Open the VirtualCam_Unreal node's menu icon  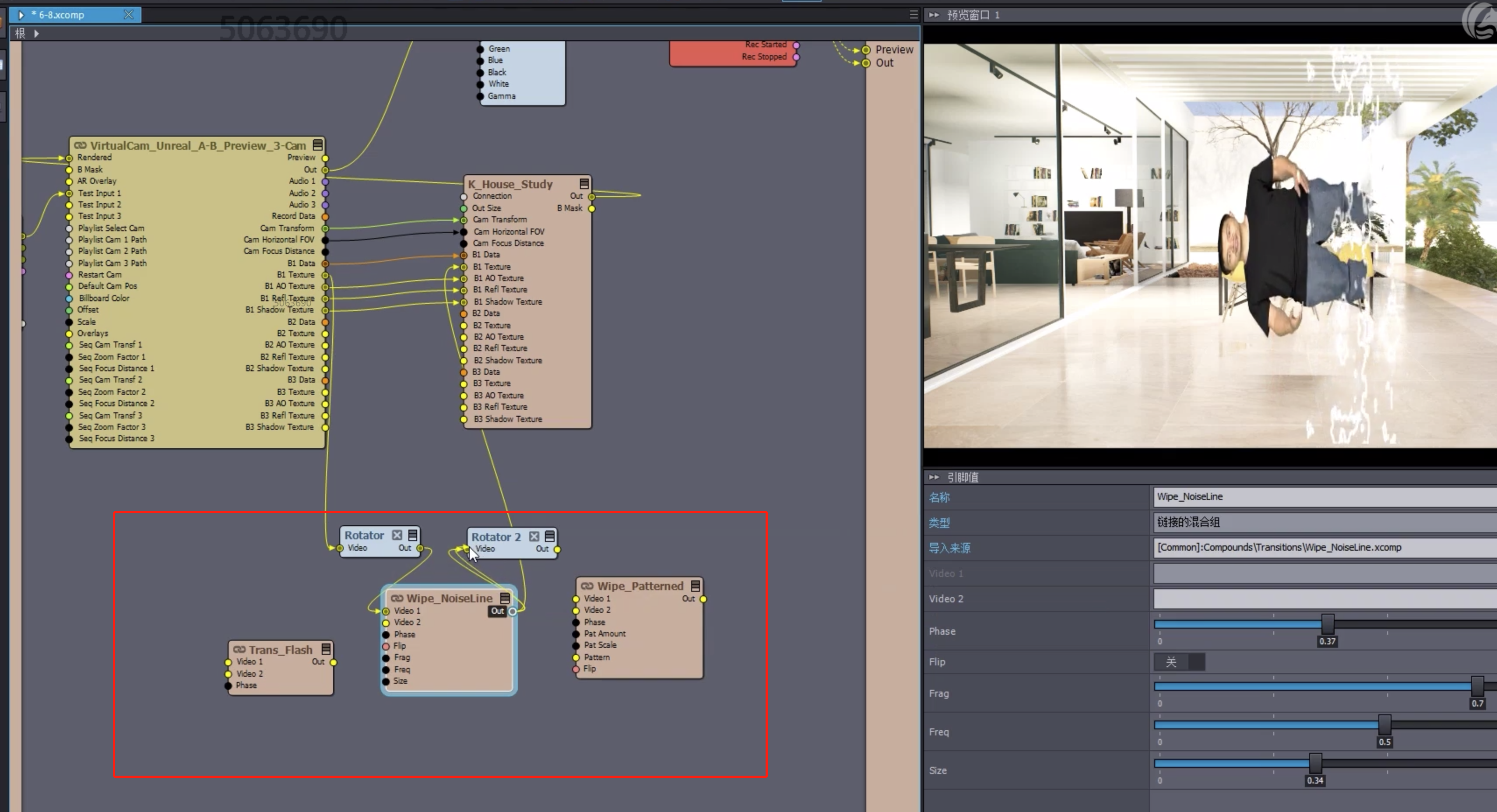coord(318,145)
